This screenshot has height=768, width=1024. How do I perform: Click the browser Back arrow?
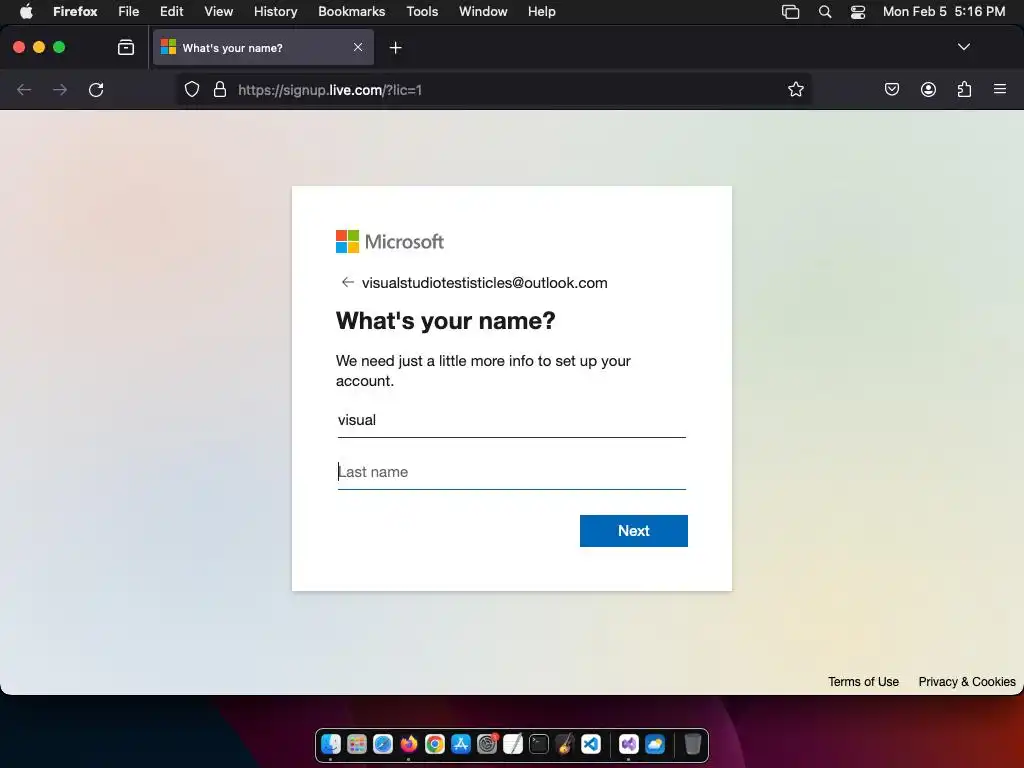24,89
